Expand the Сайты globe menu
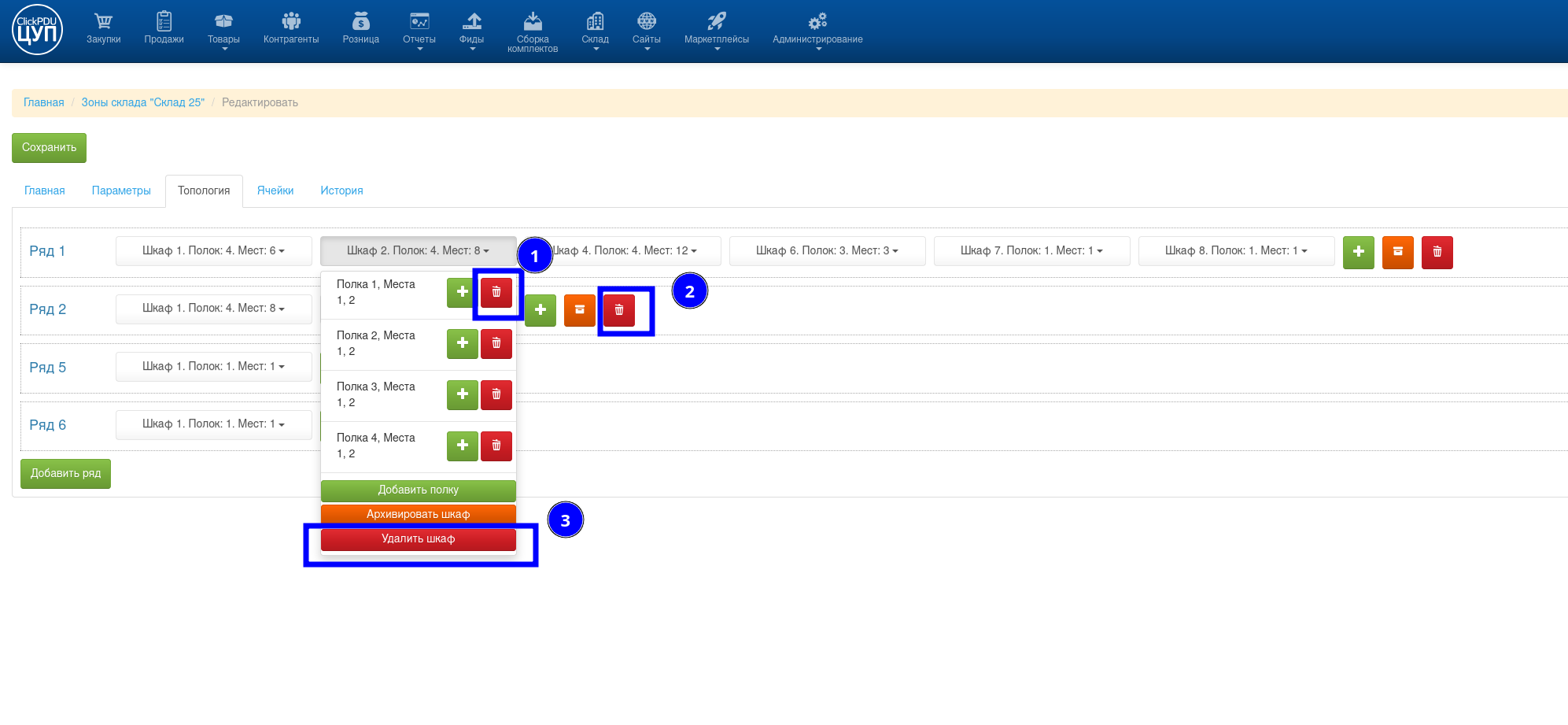Image resolution: width=1568 pixels, height=725 pixels. [647, 31]
